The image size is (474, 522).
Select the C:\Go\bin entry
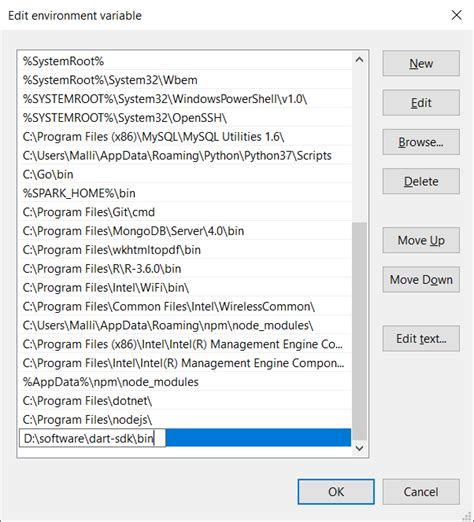click(x=185, y=174)
